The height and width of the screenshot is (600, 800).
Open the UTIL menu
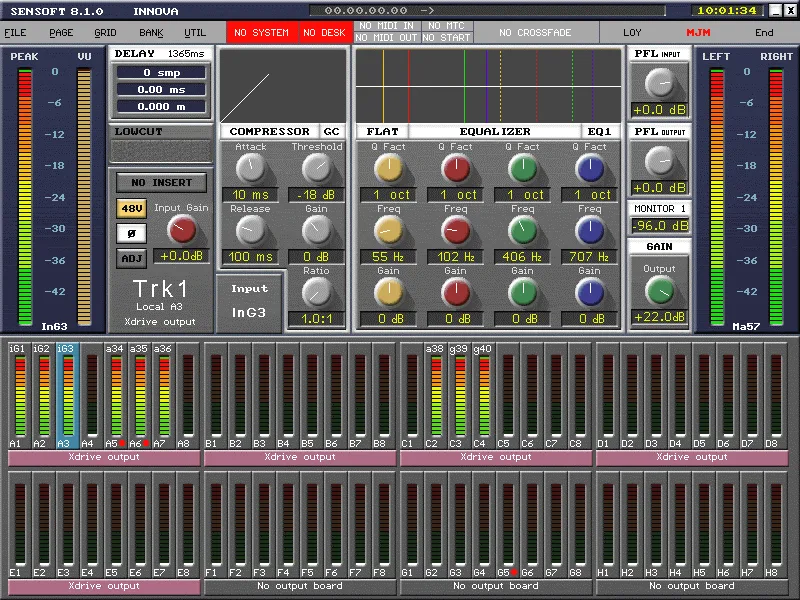point(195,33)
